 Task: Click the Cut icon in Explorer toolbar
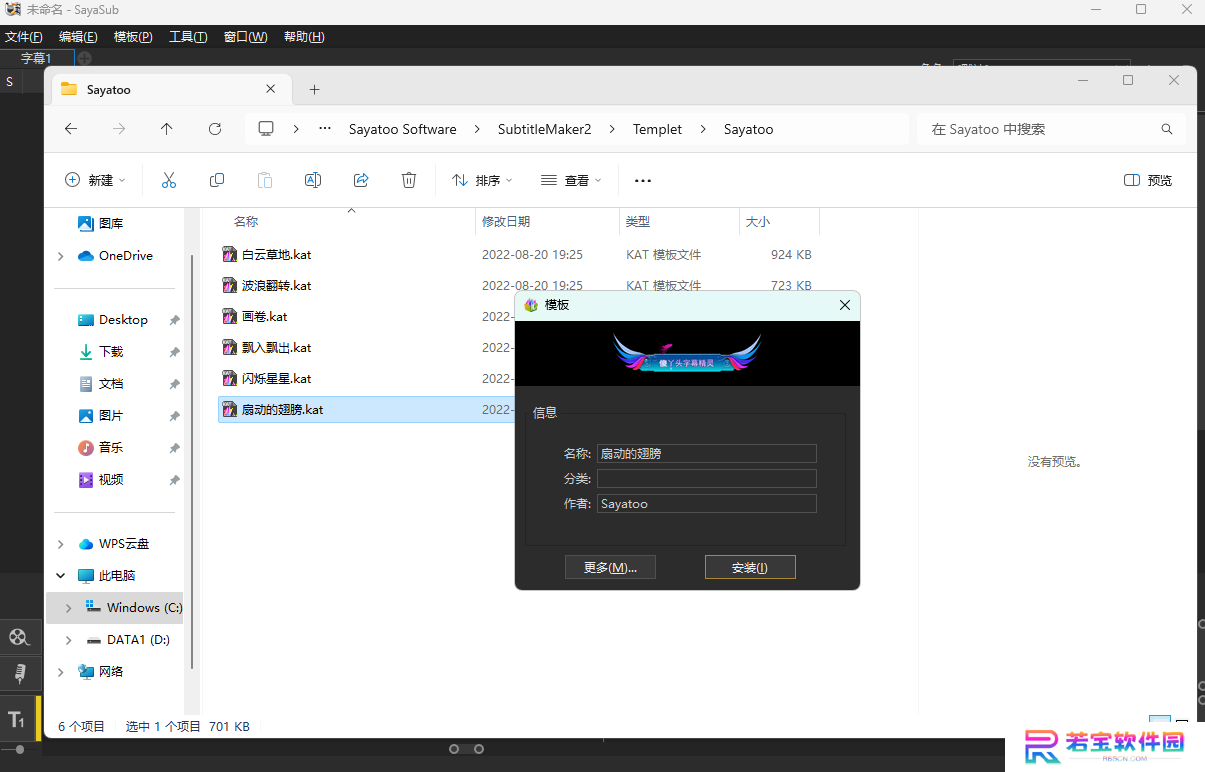pos(169,180)
